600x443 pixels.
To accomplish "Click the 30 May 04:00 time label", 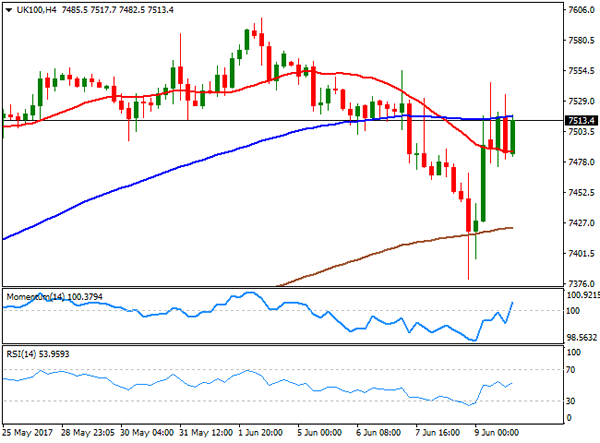I will pos(147,433).
